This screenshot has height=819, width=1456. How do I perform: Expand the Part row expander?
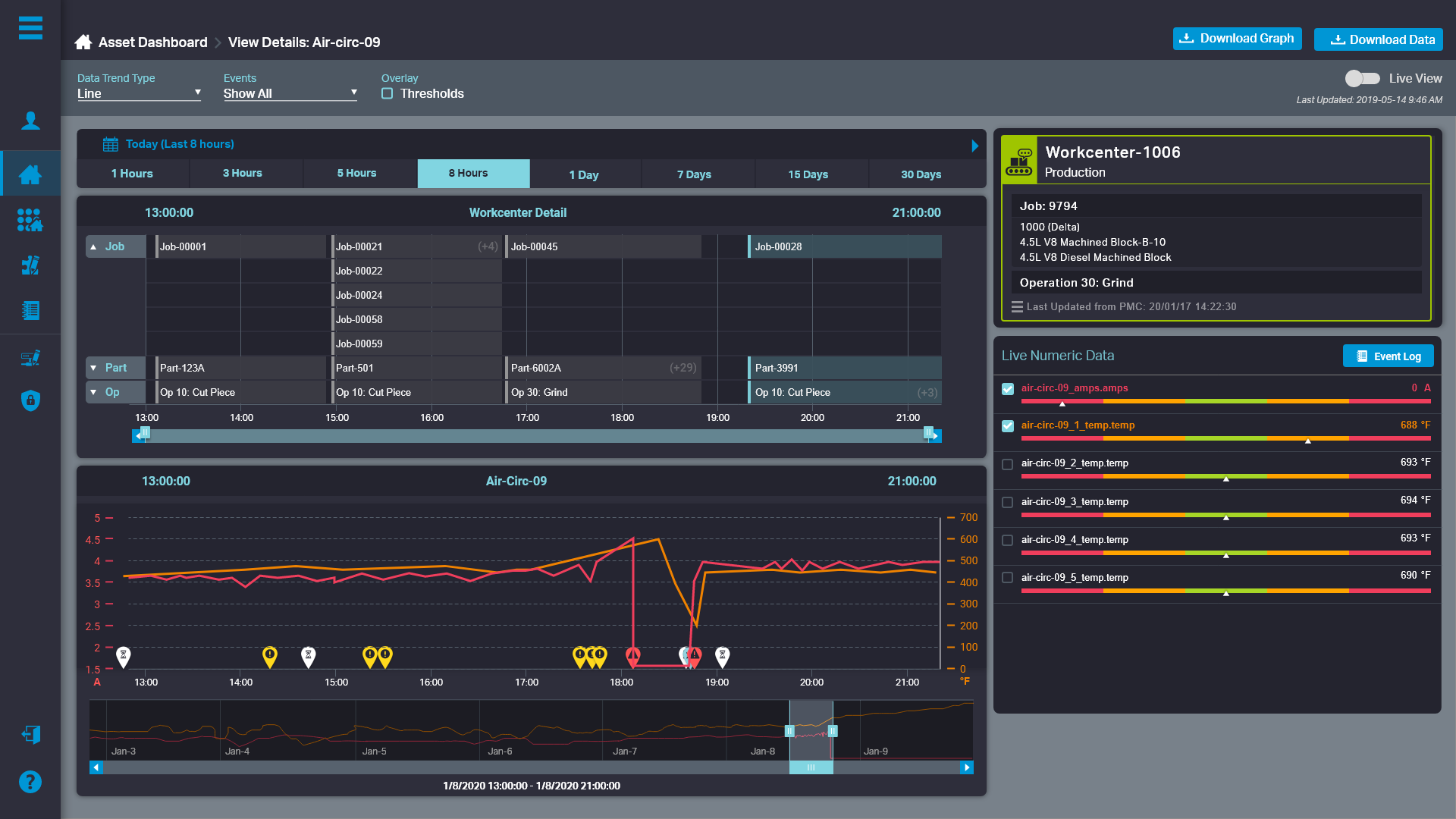point(93,368)
